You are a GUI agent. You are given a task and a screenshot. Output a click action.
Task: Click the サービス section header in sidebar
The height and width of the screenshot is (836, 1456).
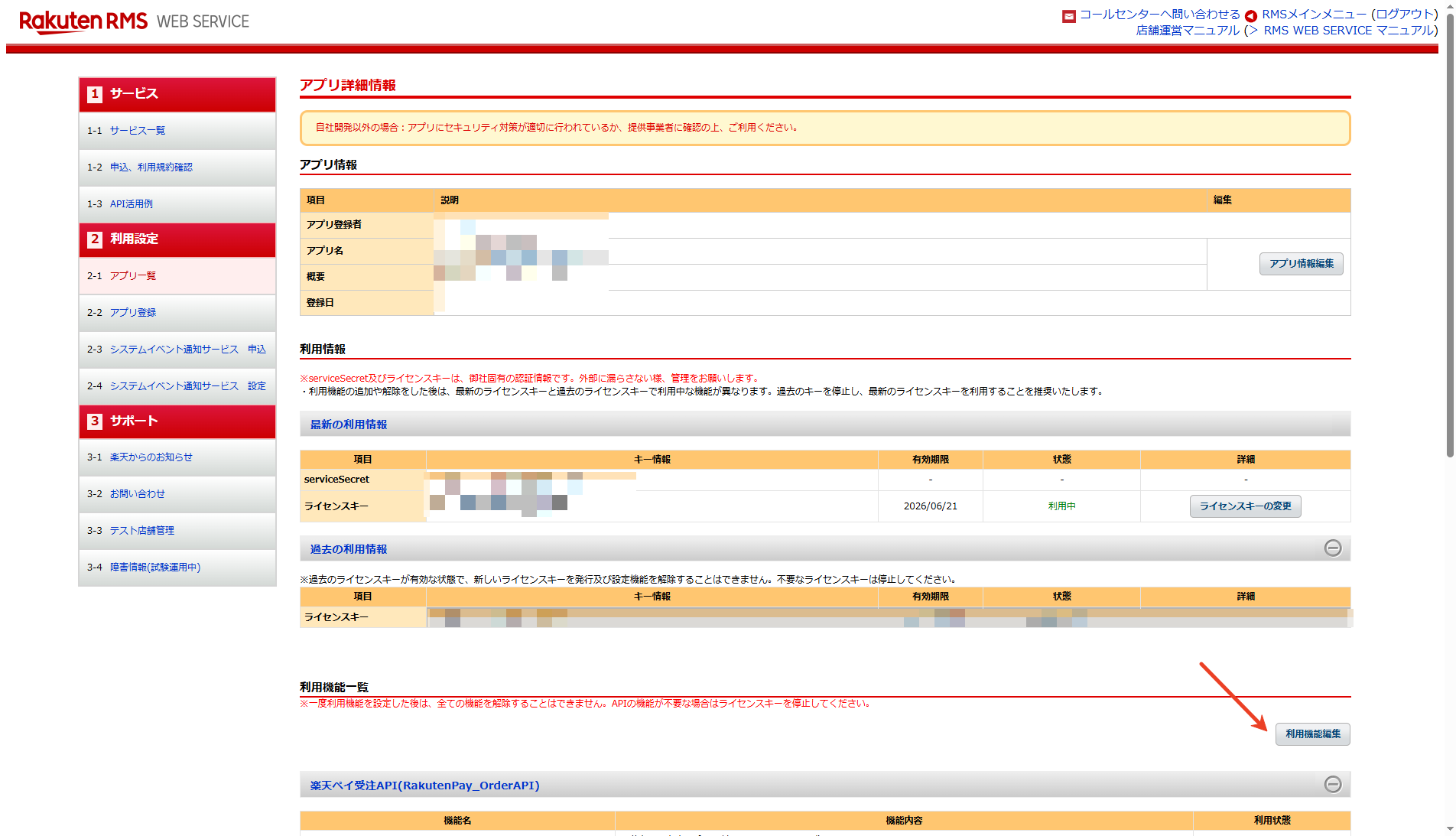pyautogui.click(x=177, y=94)
